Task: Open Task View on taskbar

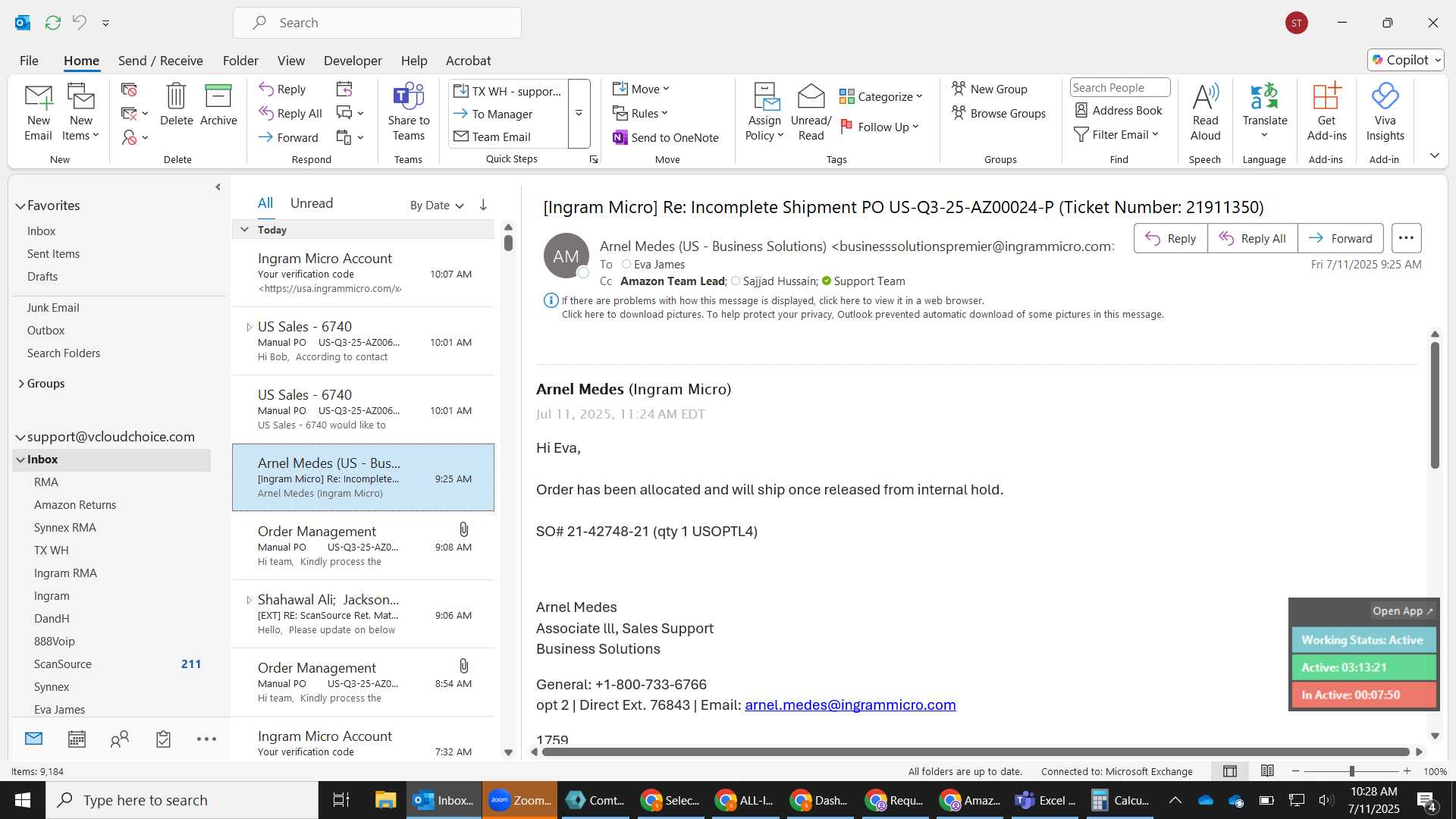Action: coord(341,800)
